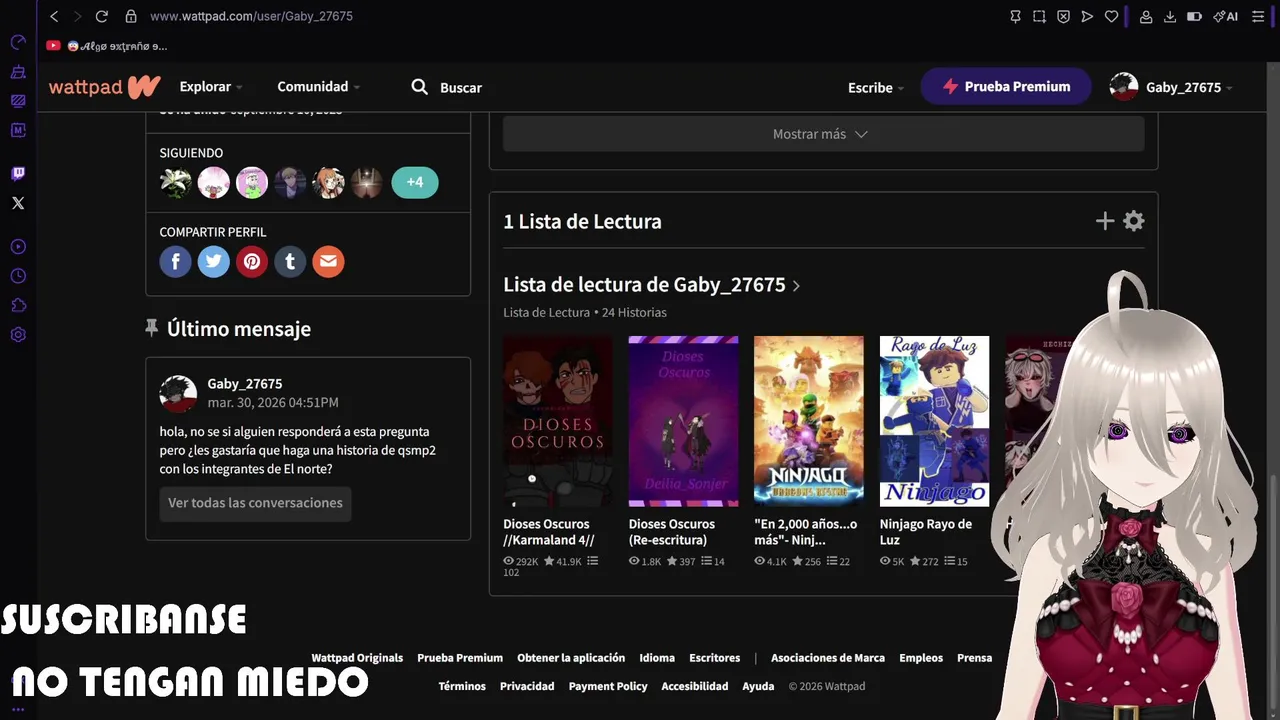Open the YouTube bookmark in bookmarks bar
Image resolution: width=1280 pixels, height=720 pixels.
(x=54, y=46)
